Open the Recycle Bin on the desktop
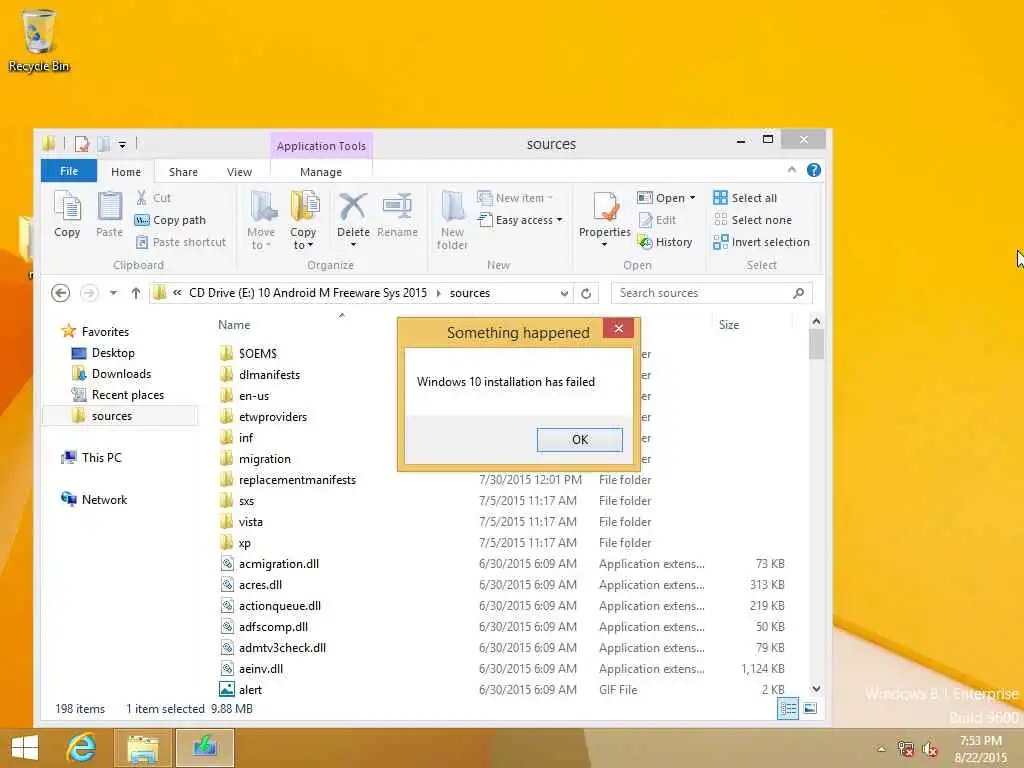 (39, 40)
